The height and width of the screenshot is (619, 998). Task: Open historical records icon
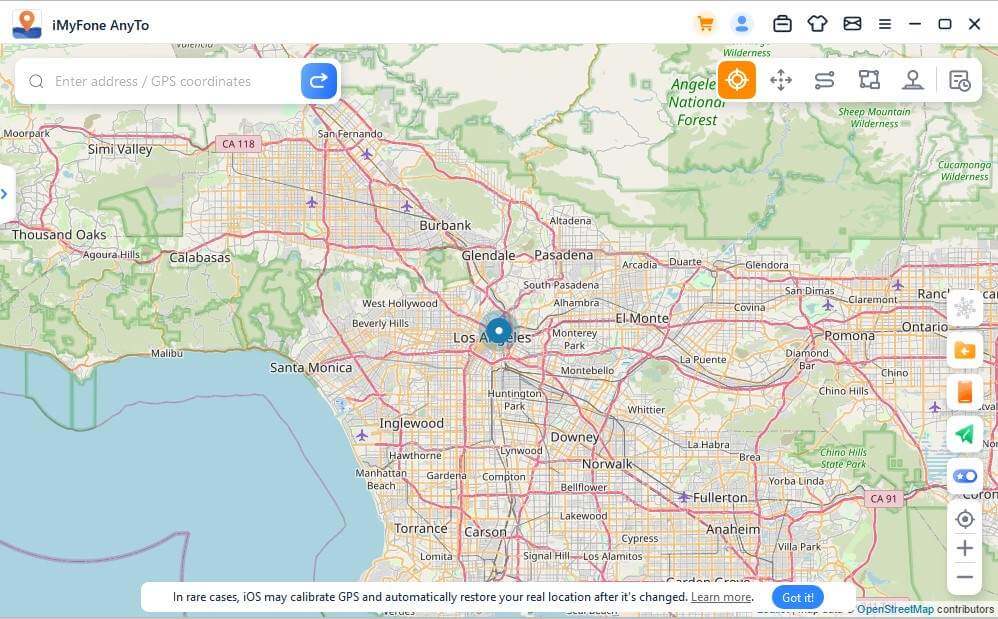tap(959, 81)
